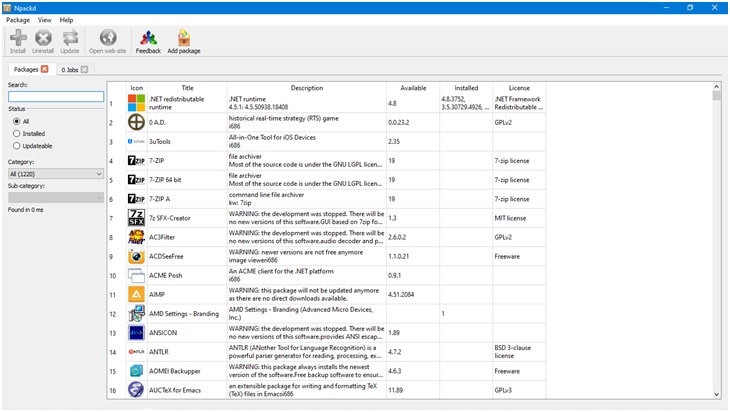Open the View menu
Image resolution: width=730 pixels, height=412 pixels.
click(45, 20)
